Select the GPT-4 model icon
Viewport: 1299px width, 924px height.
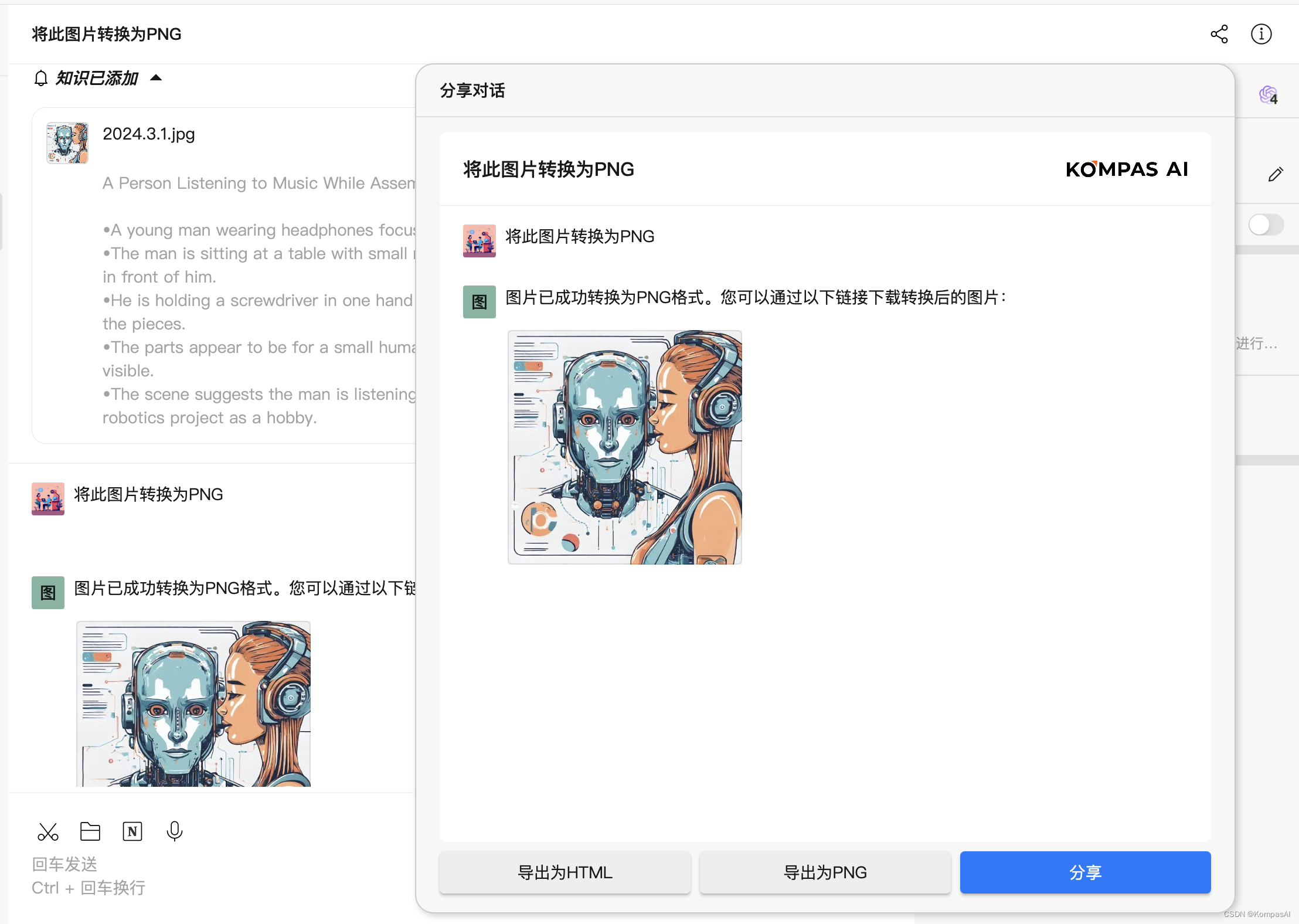[1268, 95]
